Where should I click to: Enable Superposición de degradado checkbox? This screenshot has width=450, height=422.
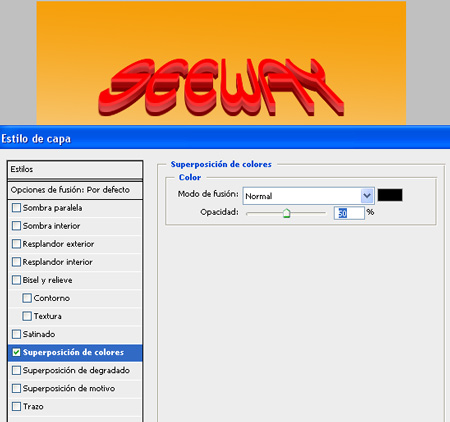point(16,370)
